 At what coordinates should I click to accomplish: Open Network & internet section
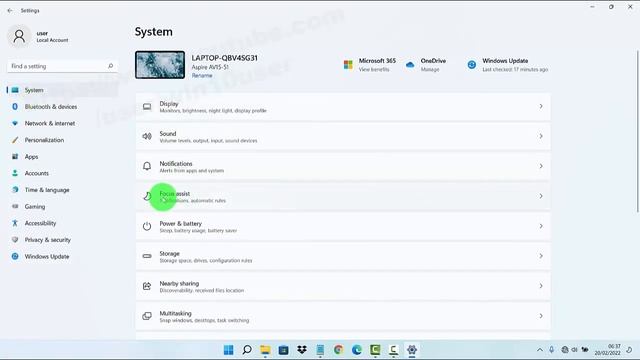(x=62, y=123)
